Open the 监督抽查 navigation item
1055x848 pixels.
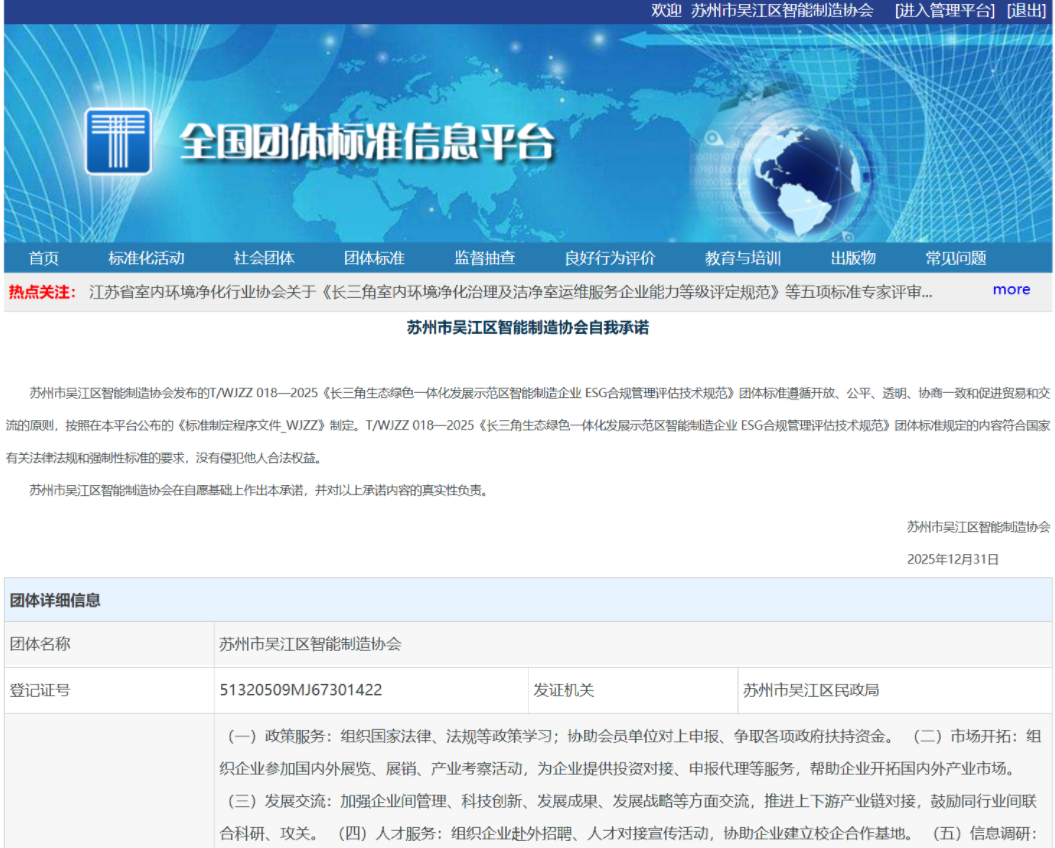pos(487,257)
